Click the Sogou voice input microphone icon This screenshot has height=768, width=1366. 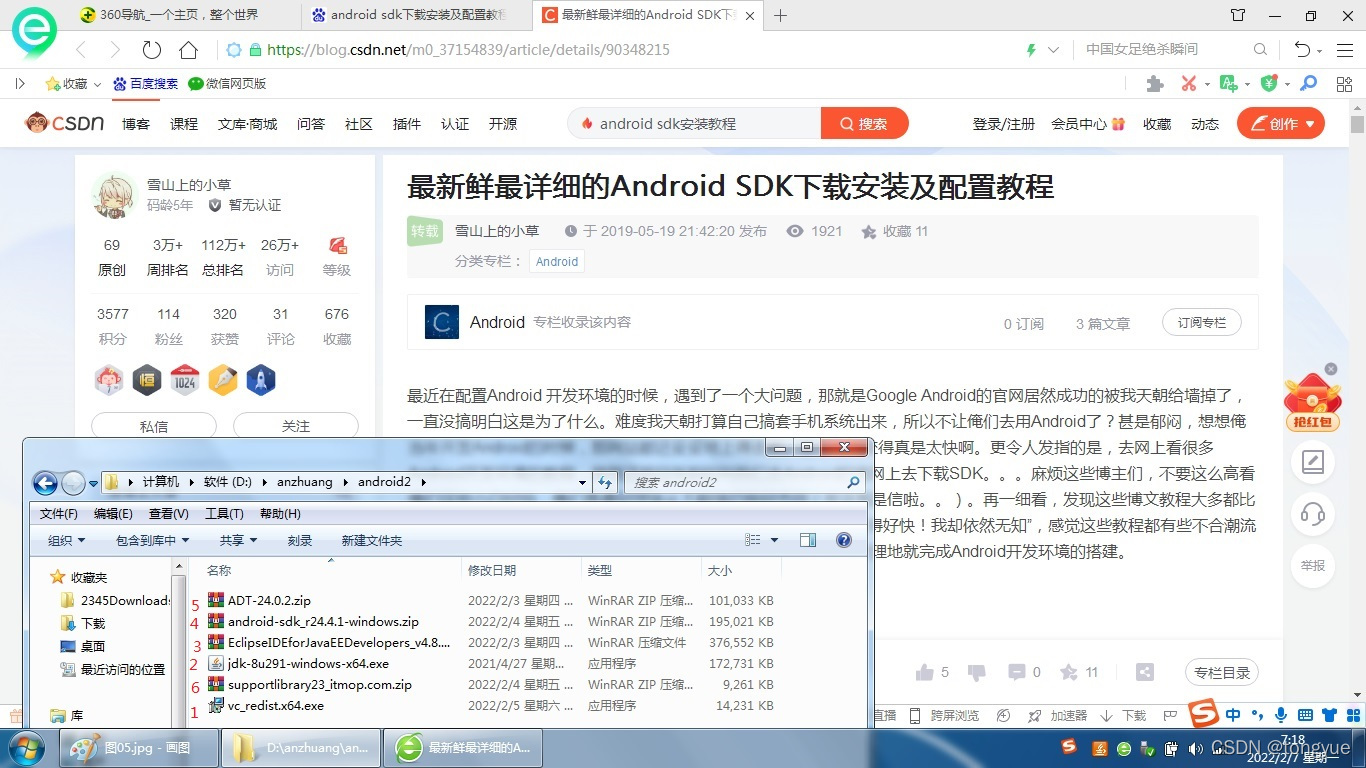click(1280, 715)
